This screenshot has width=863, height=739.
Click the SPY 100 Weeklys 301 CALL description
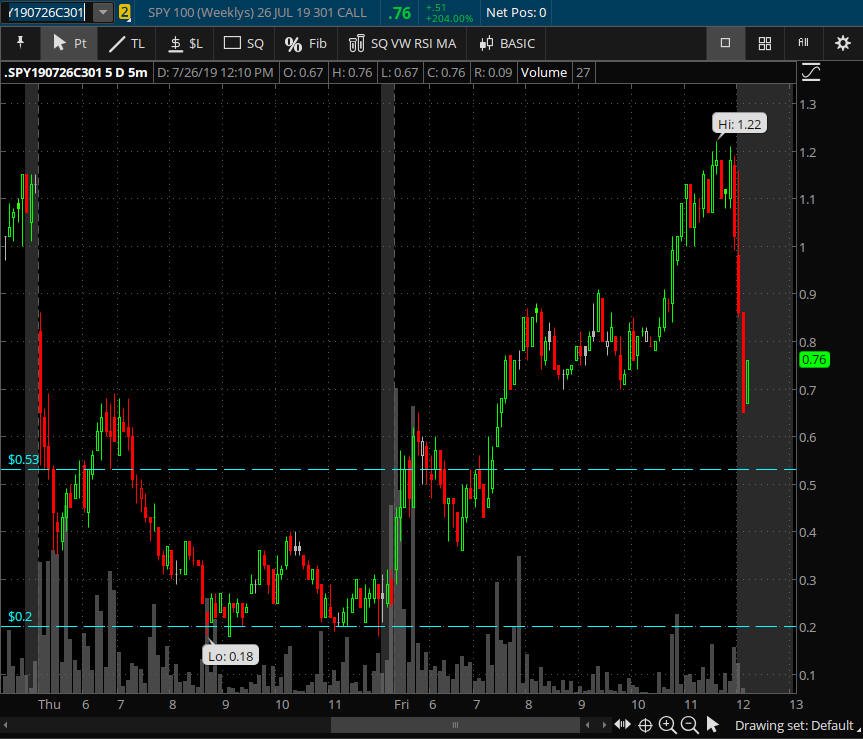point(257,12)
